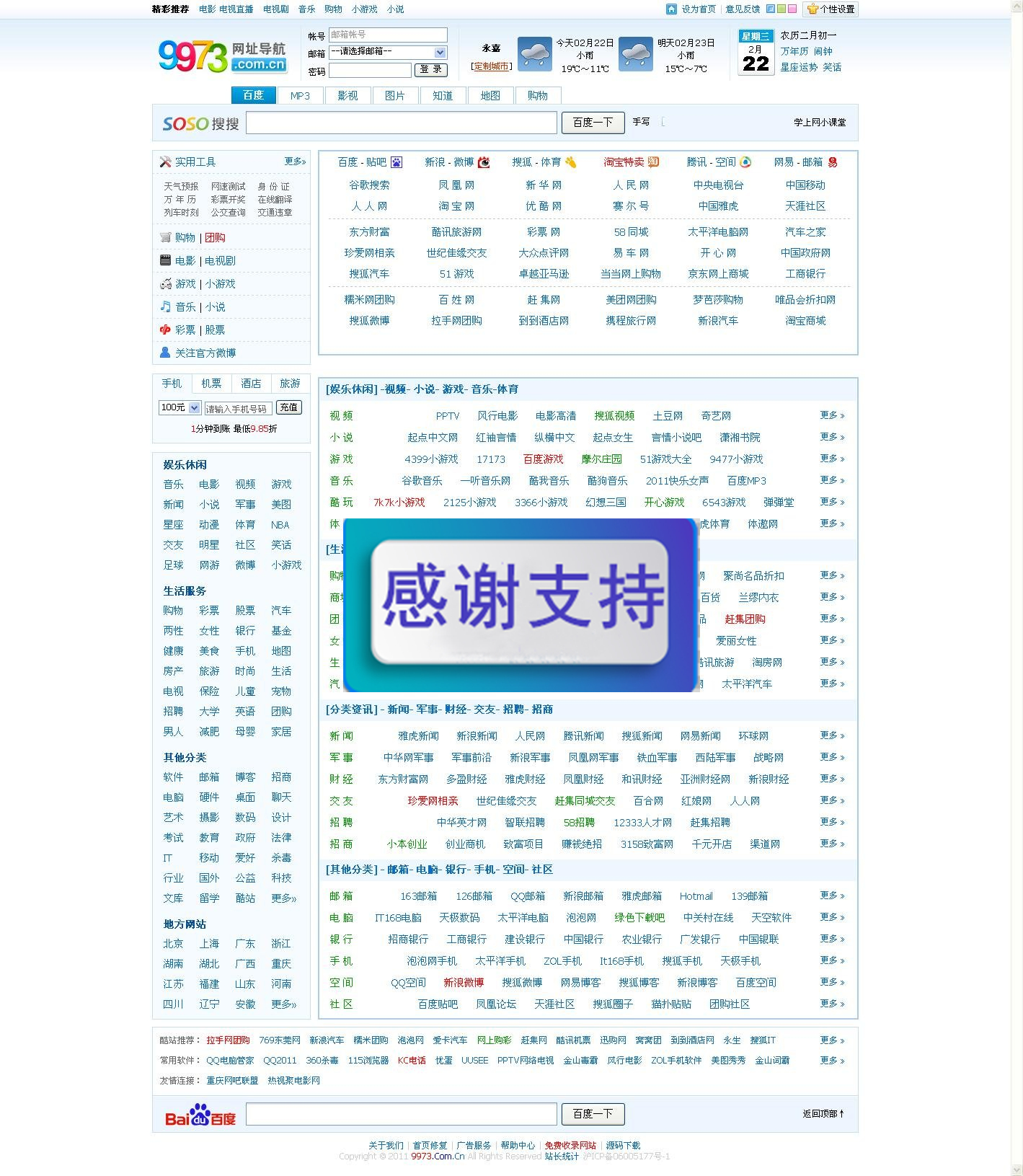
Task: Click the Taobao icon next to 淘宝特卖
Action: click(x=653, y=162)
